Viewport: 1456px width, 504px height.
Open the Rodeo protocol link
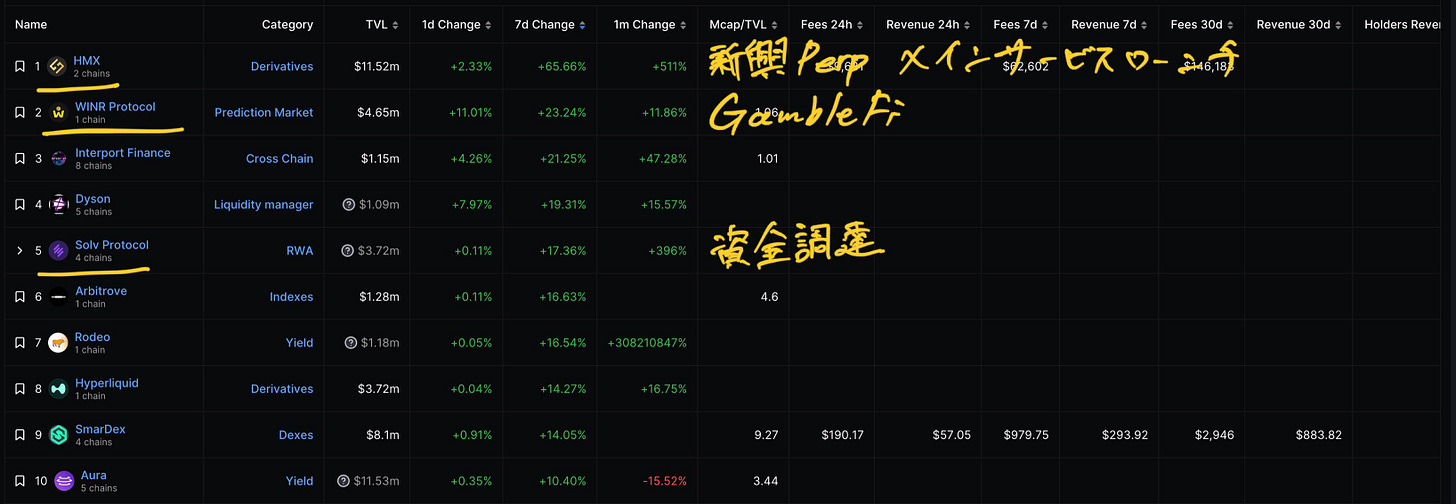(93, 337)
